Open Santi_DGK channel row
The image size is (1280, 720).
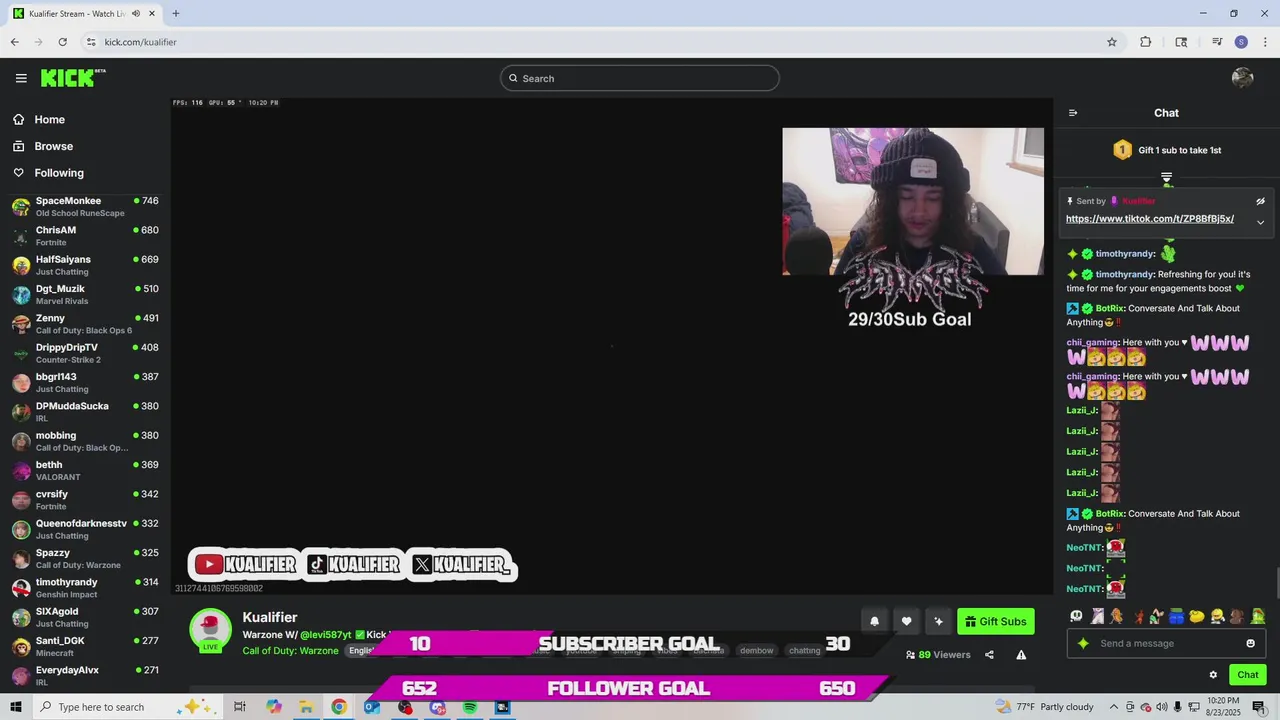click(85, 647)
